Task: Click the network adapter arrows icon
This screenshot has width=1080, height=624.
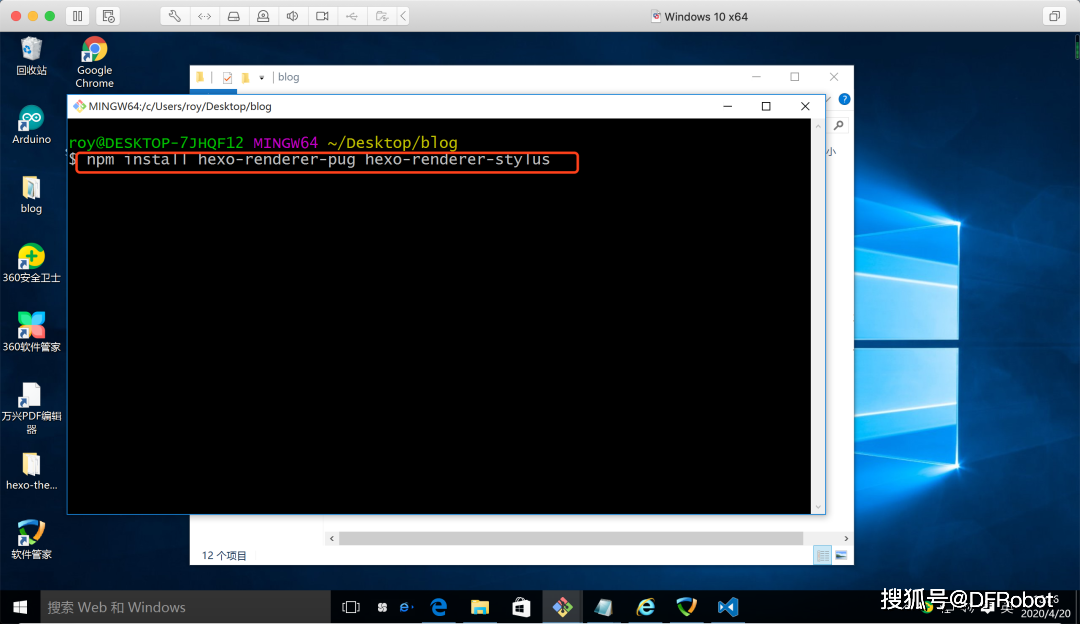Action: [x=205, y=16]
